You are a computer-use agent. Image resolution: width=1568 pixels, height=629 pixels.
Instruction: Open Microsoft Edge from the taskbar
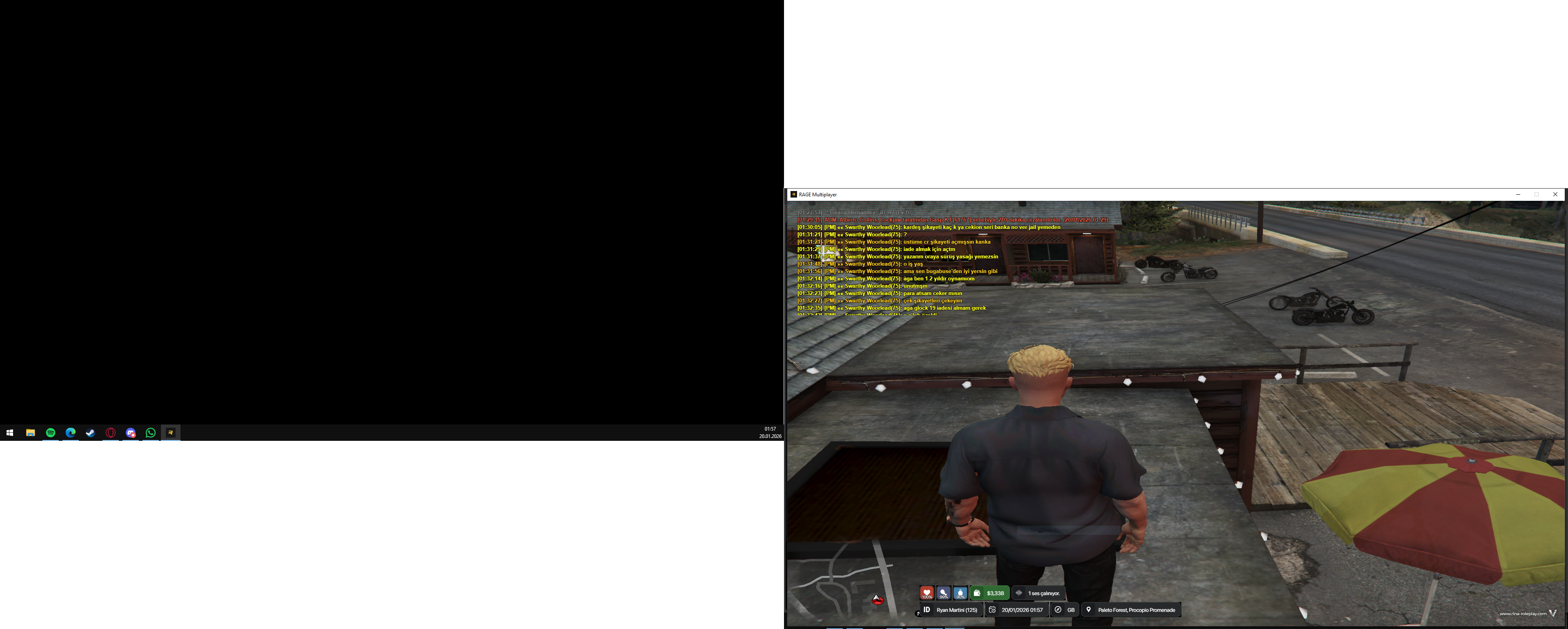click(x=71, y=433)
